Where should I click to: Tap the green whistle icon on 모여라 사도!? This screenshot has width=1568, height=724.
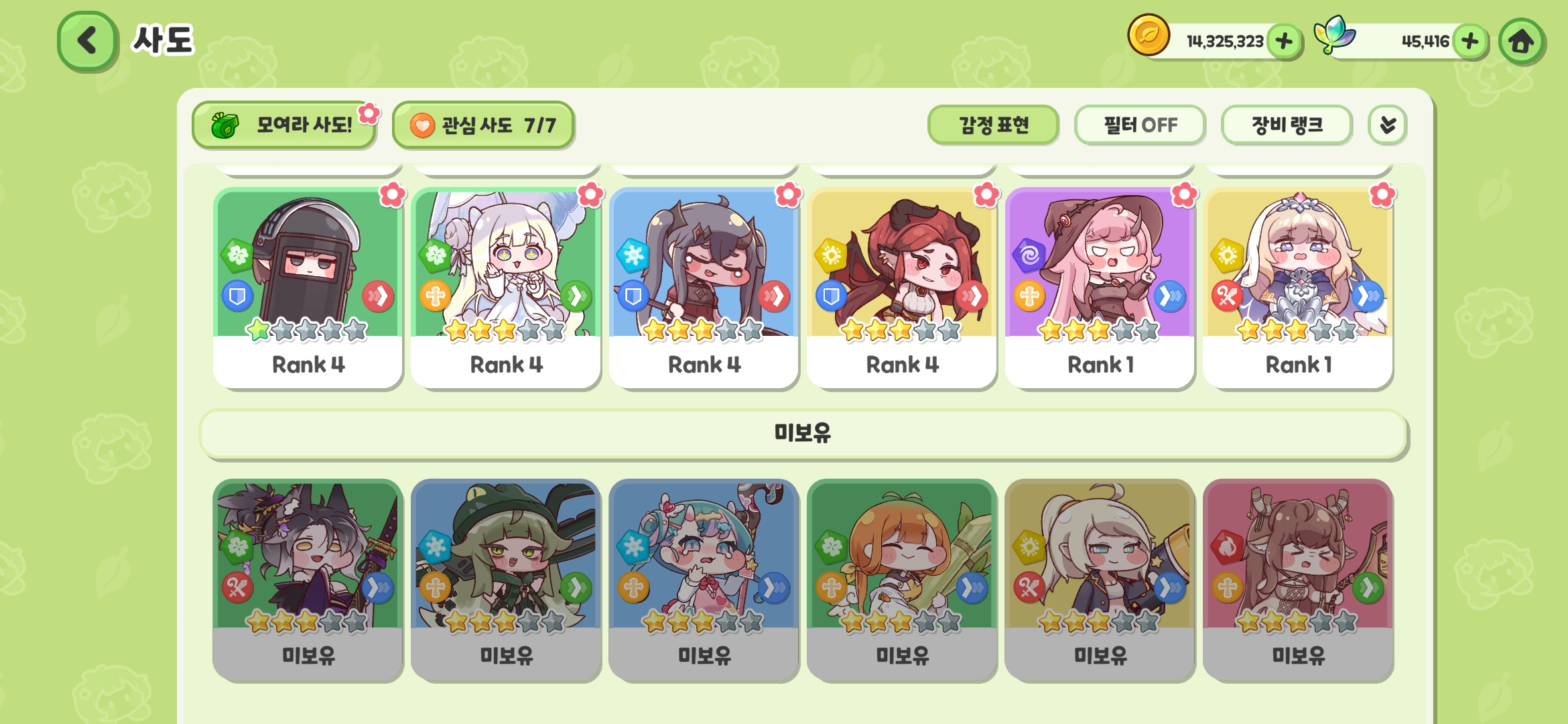(224, 125)
